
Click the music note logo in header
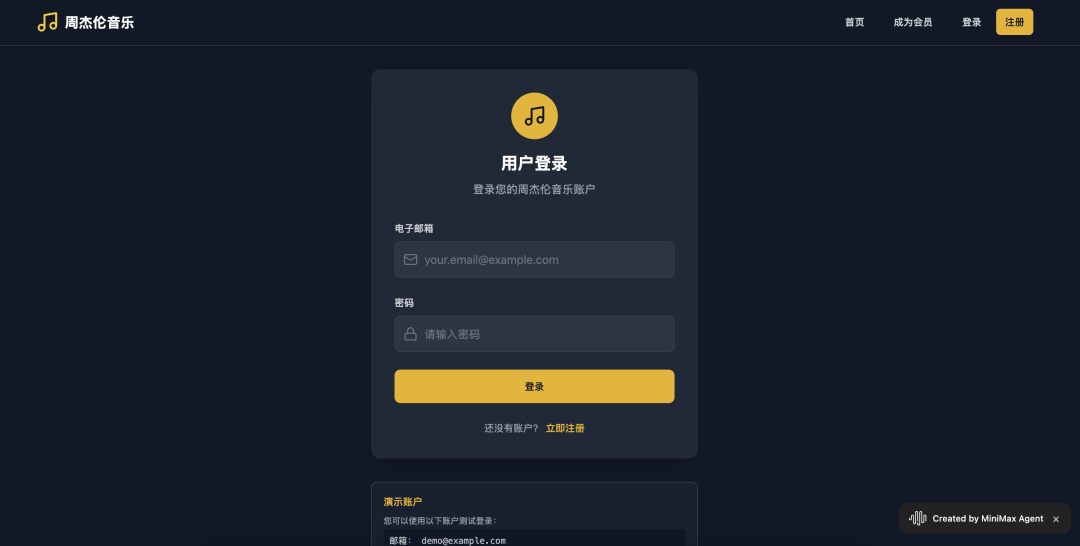(x=47, y=22)
